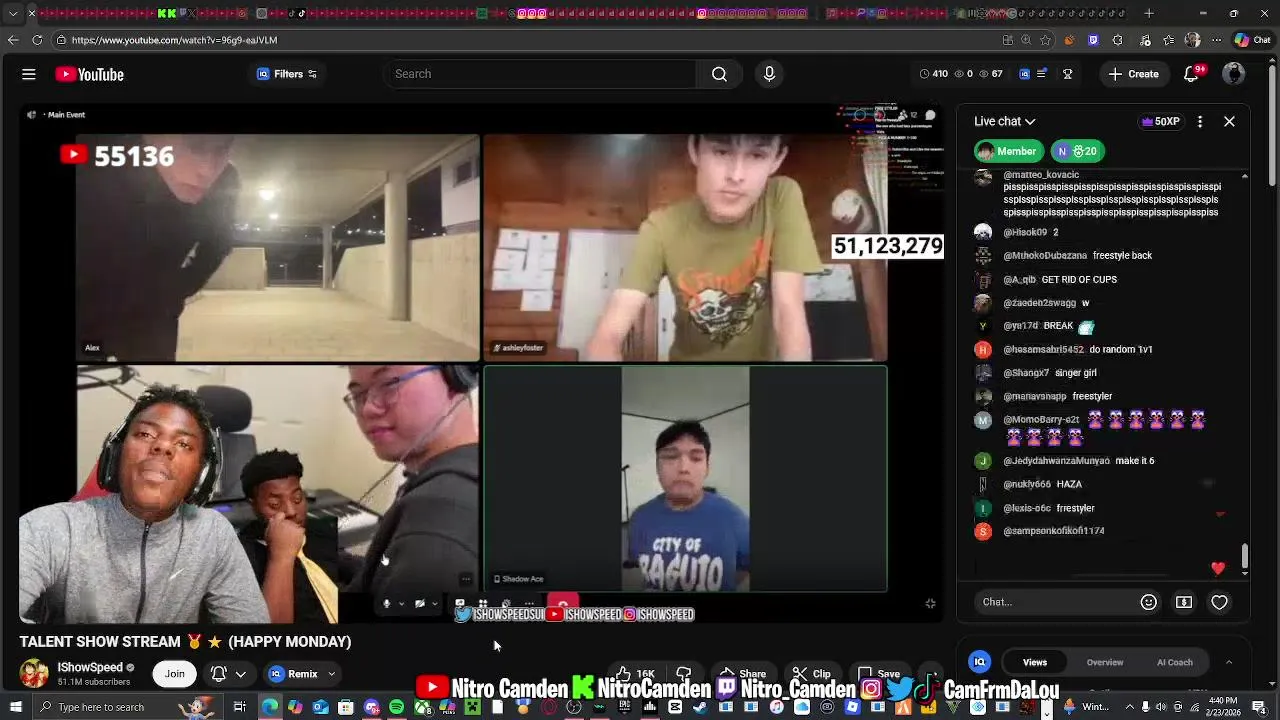Expand the Remix dropdown arrow
Viewport: 1280px width, 720px height.
(x=331, y=674)
